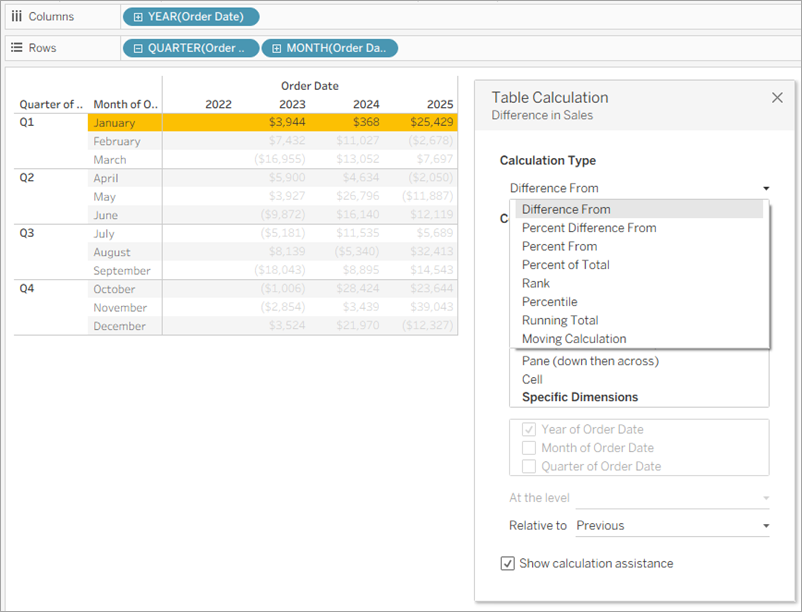802x612 pixels.
Task: Pick Percent of Total calculation type
Action: point(566,265)
